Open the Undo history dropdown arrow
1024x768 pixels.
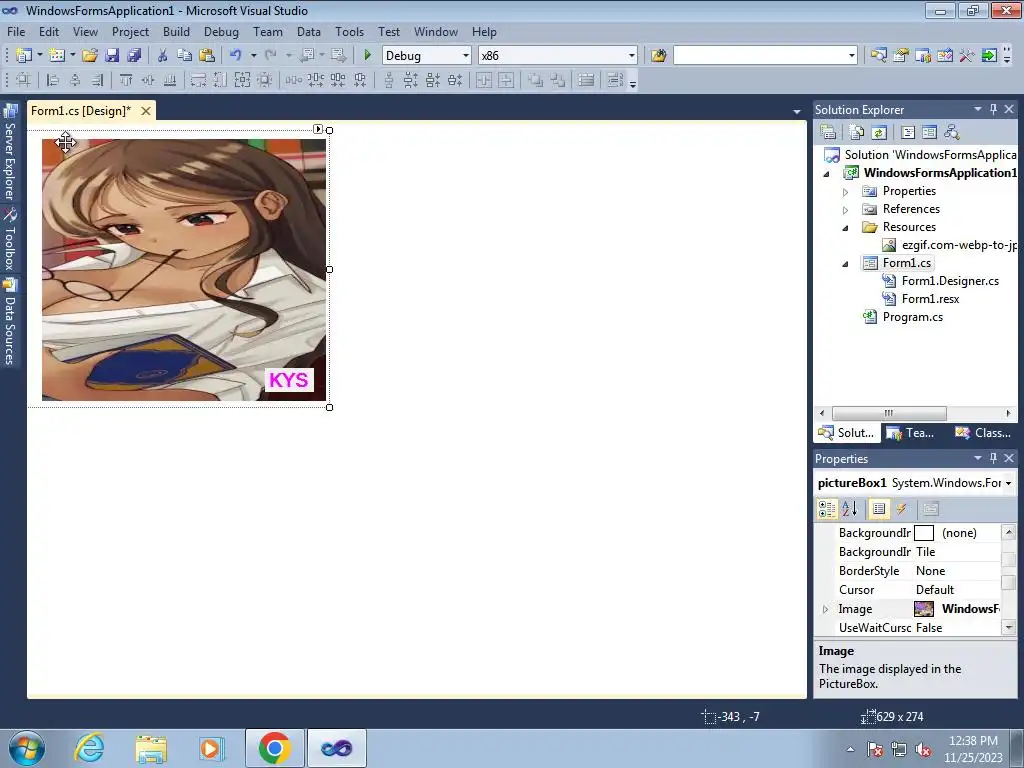pos(253,56)
